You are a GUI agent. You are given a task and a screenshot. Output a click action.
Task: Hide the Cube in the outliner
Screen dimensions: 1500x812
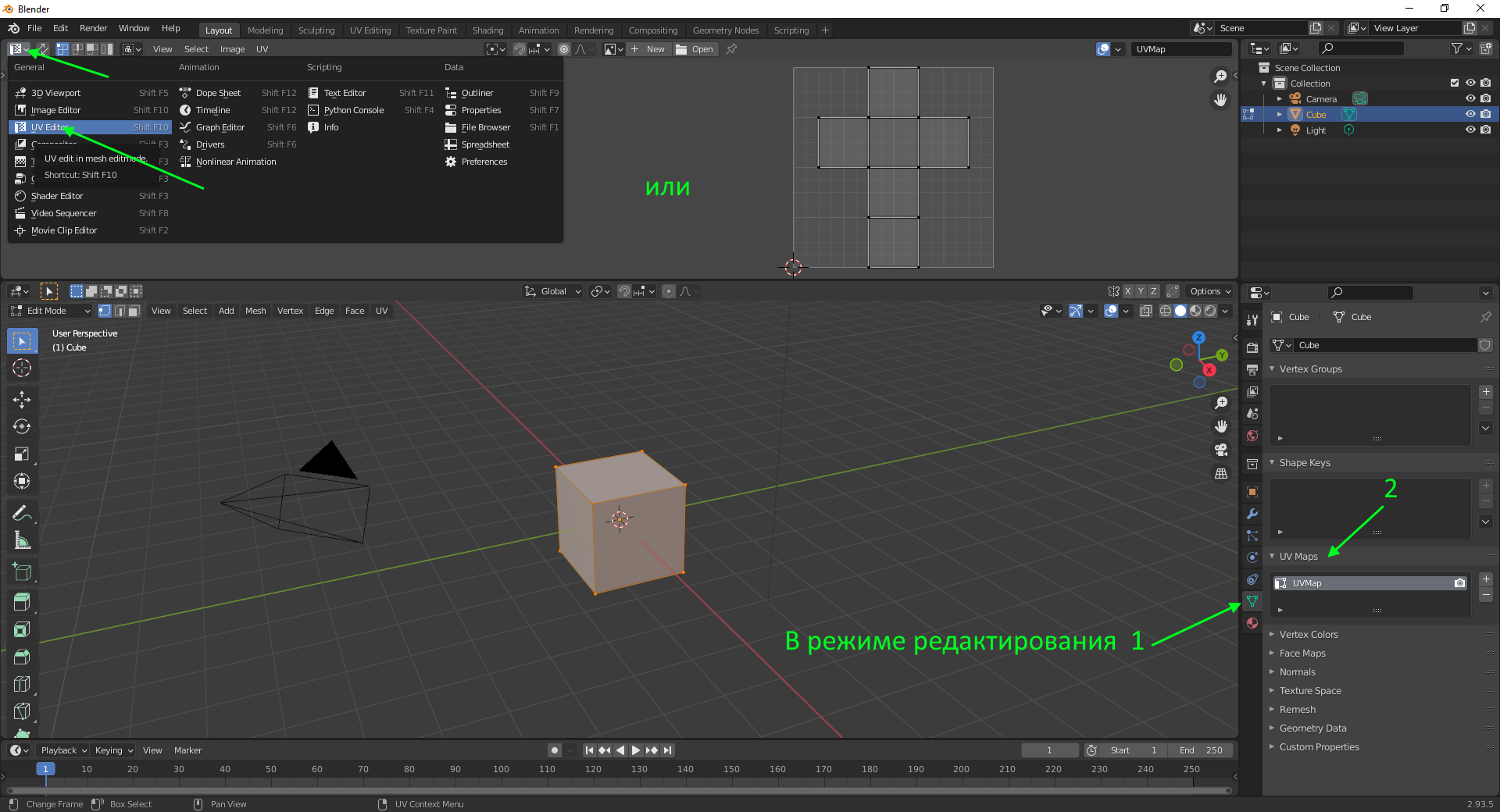click(1470, 115)
